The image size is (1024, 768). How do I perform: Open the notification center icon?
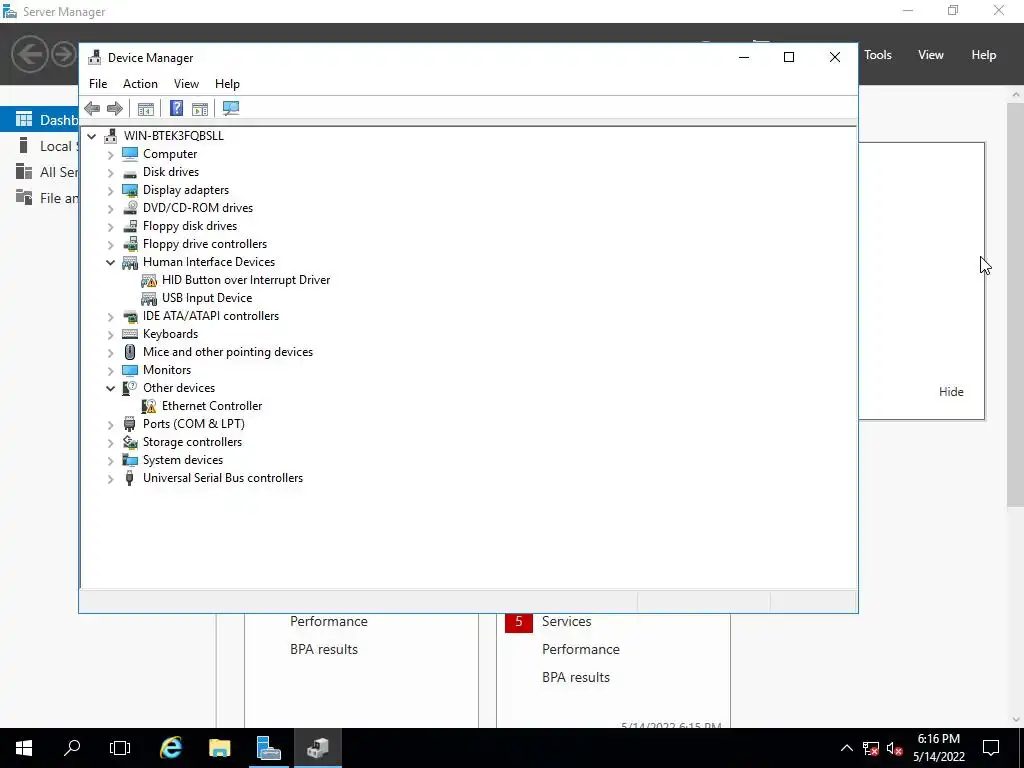[991, 748]
